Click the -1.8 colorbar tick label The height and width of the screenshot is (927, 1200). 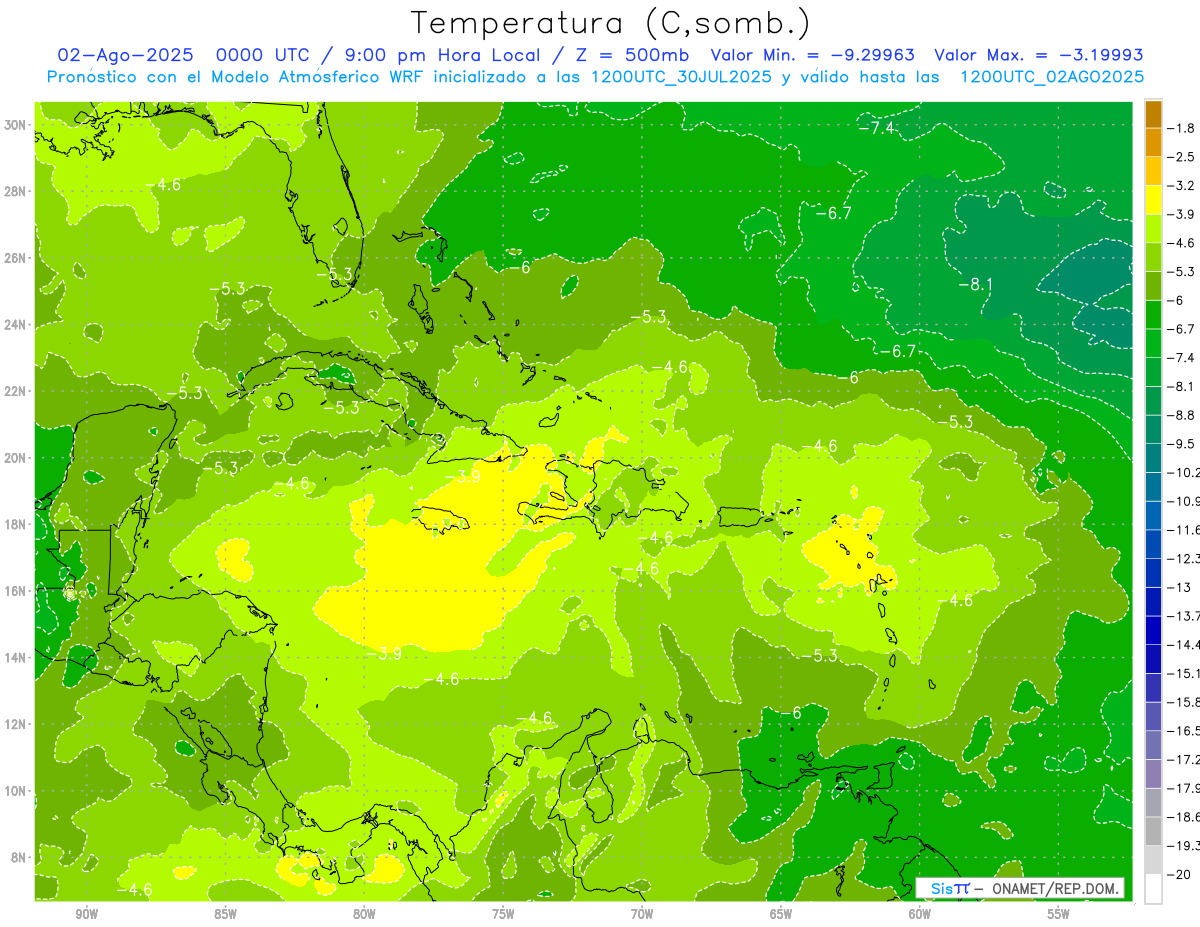click(1182, 128)
